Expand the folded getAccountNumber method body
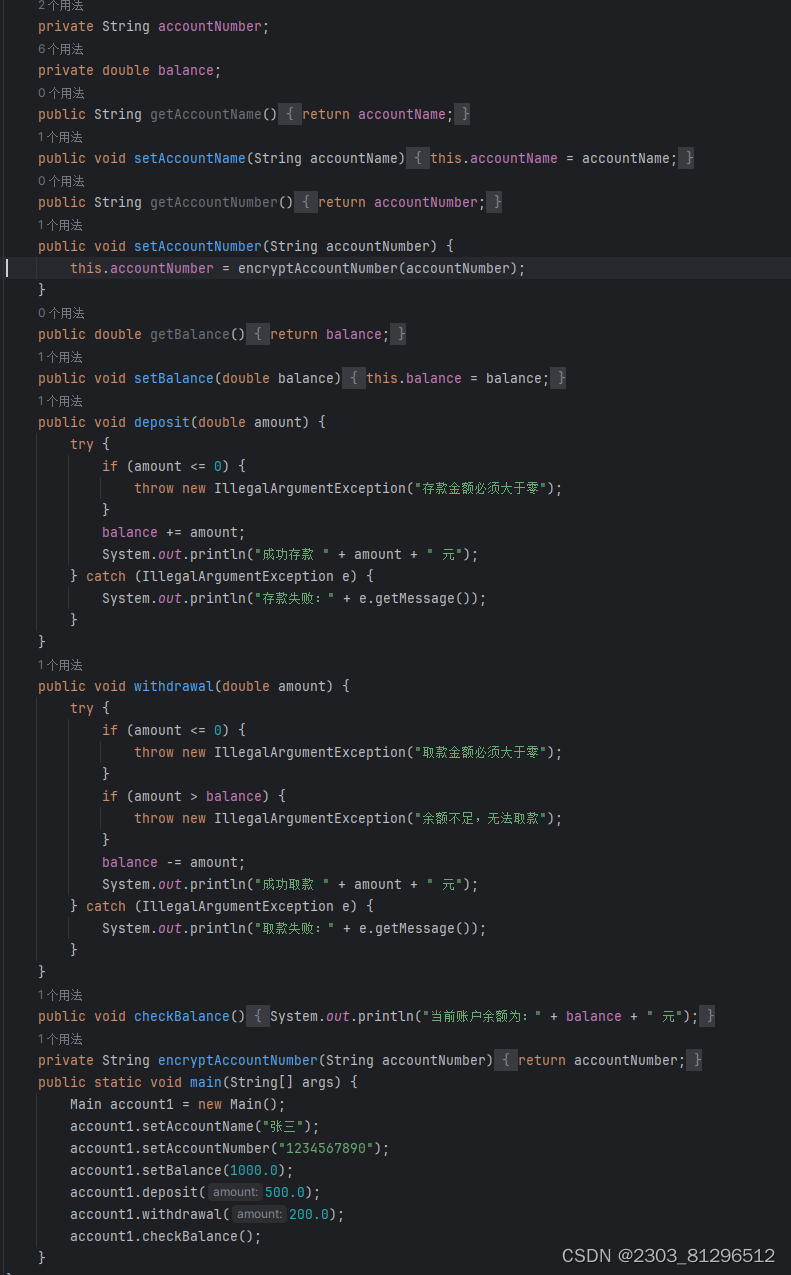Screen dimensions: 791x1275 (x=306, y=202)
